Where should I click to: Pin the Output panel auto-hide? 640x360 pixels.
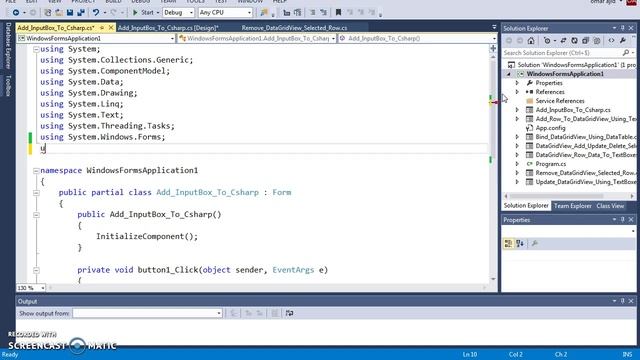pos(622,301)
